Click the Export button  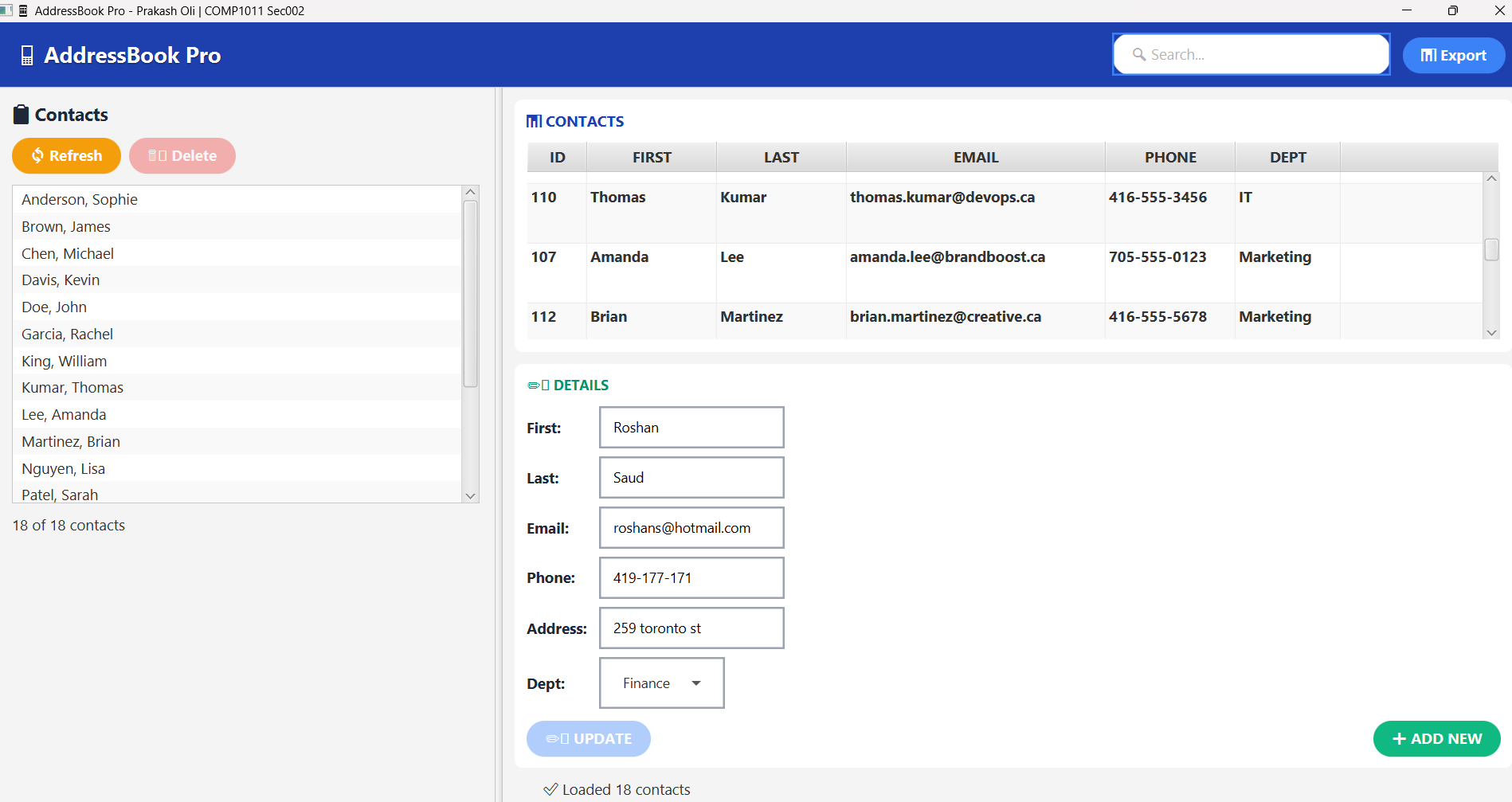click(1453, 54)
